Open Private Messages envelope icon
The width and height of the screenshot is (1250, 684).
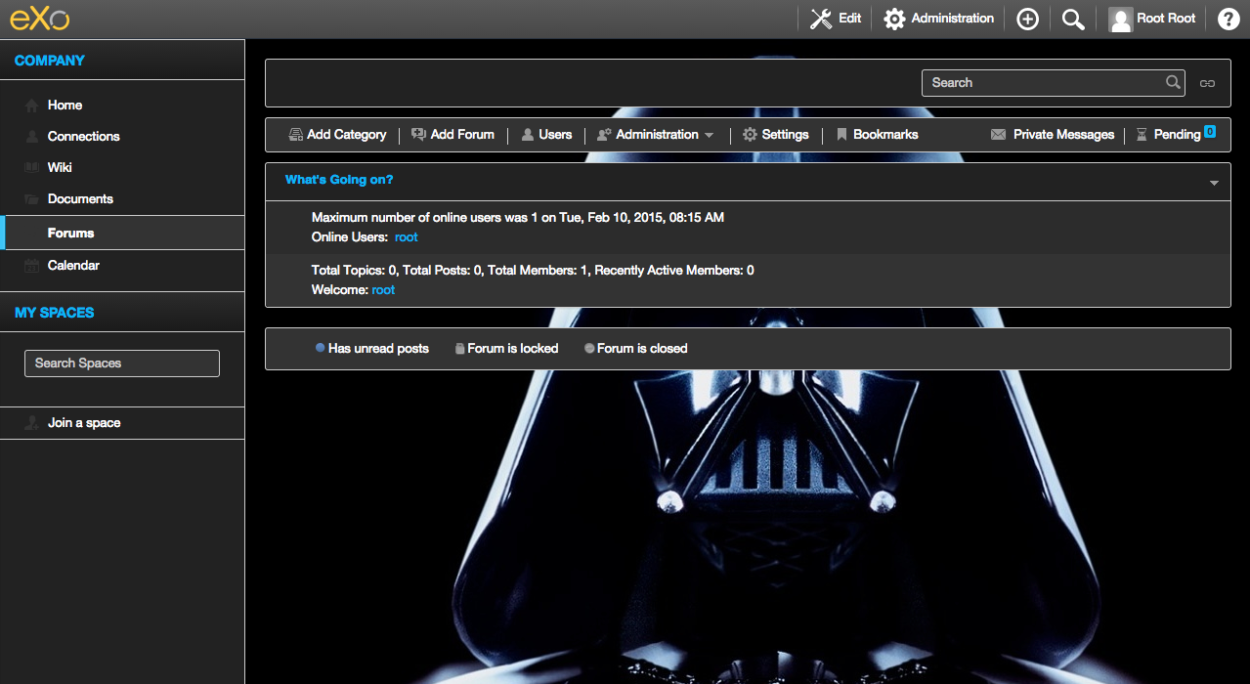point(997,134)
